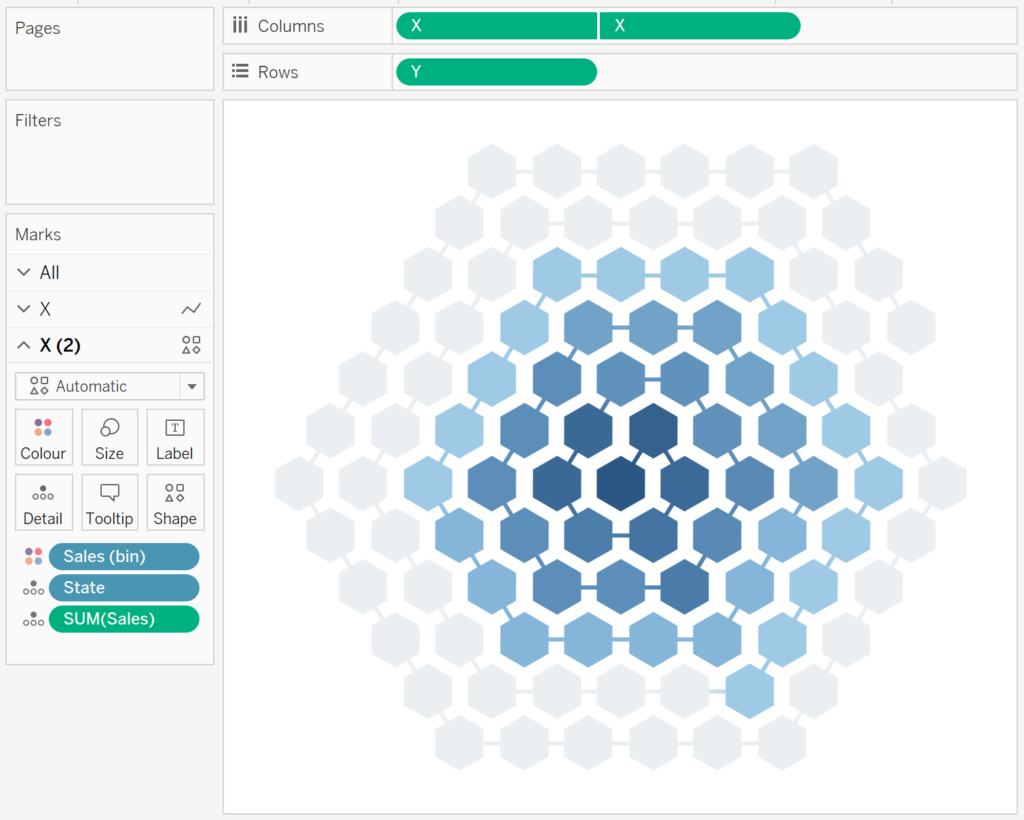The height and width of the screenshot is (820, 1024).
Task: Click the detail icon beside SUM(Sales)
Action: tap(33, 619)
